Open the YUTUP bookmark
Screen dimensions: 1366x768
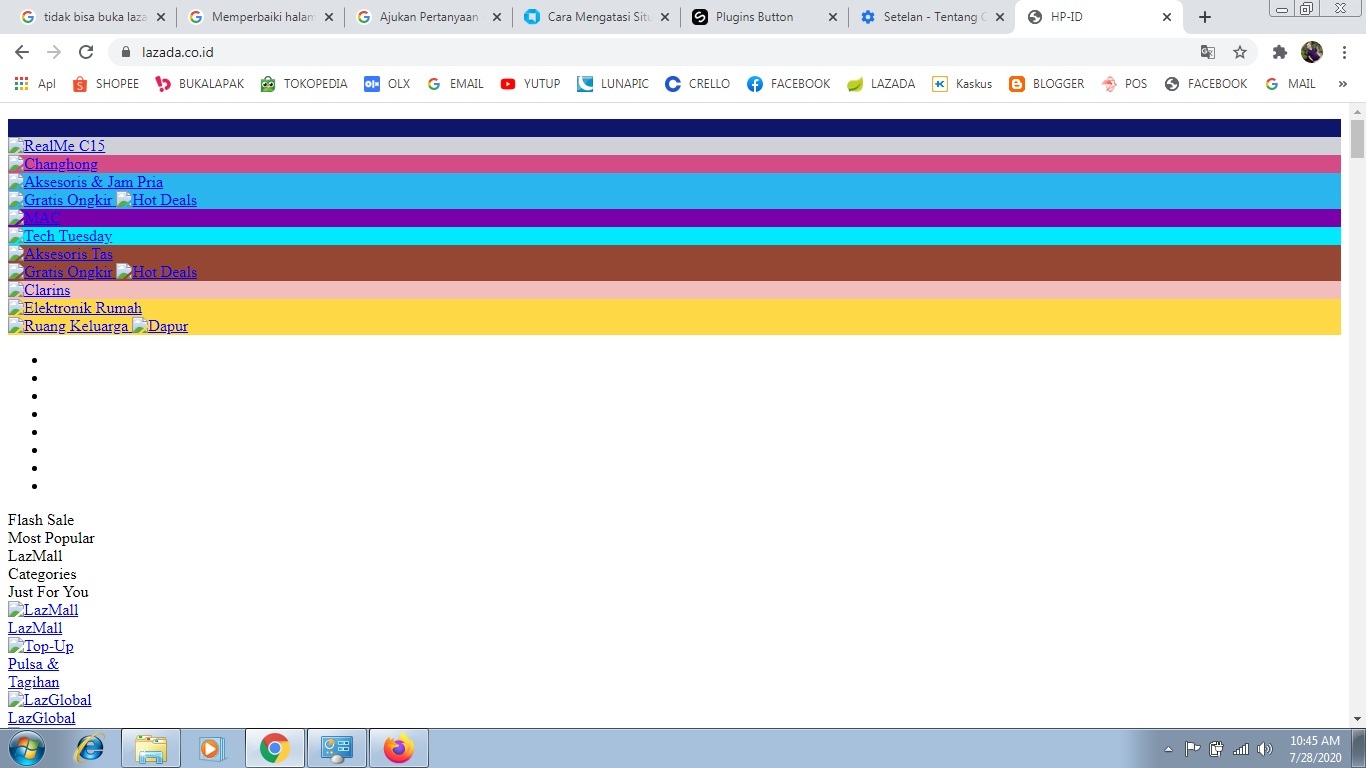(530, 84)
